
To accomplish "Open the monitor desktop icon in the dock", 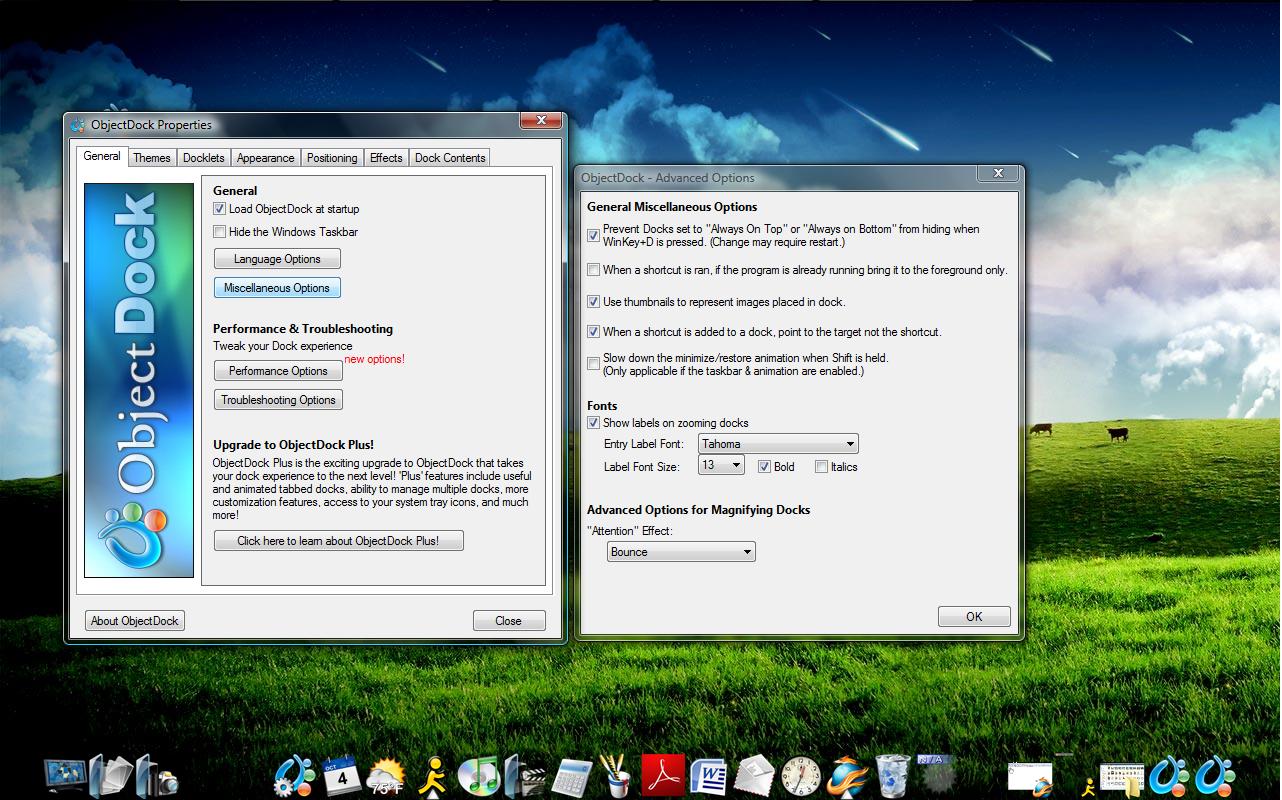I will (x=64, y=775).
